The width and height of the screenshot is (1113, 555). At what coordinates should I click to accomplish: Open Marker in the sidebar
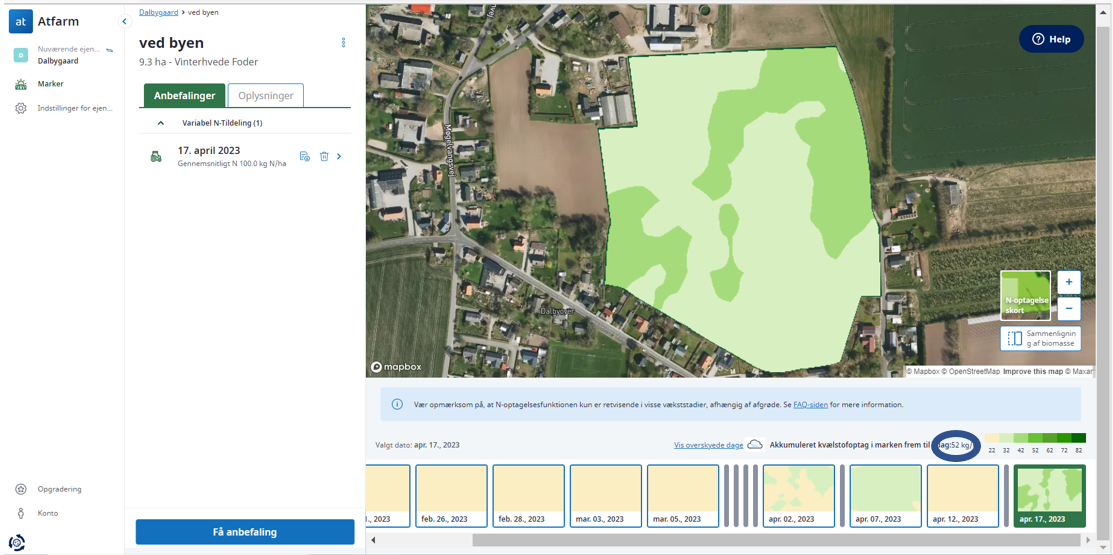tap(50, 84)
